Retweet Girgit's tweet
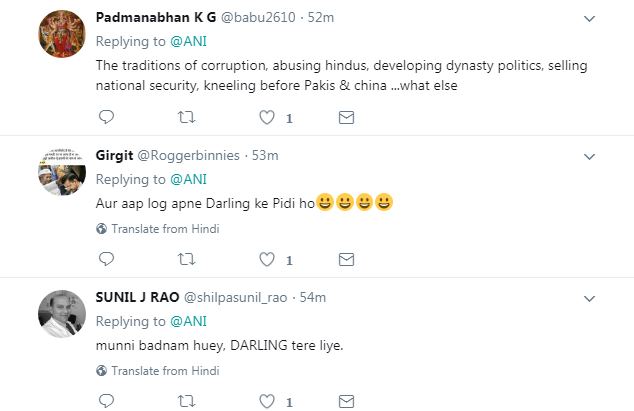The width and height of the screenshot is (634, 411). tap(185, 260)
